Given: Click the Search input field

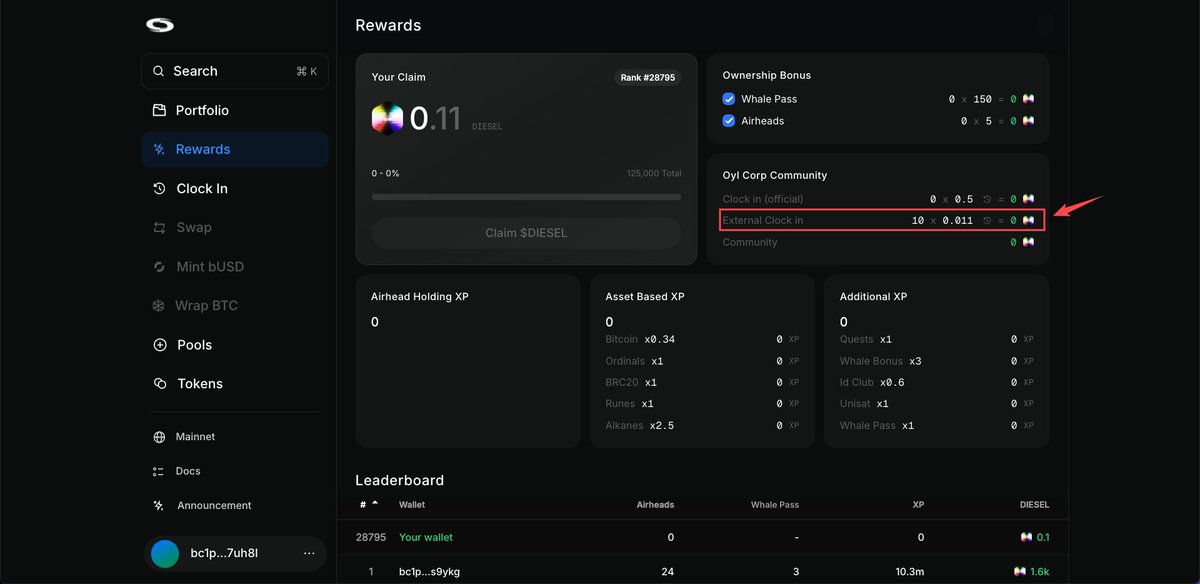Looking at the screenshot, I should tap(235, 71).
